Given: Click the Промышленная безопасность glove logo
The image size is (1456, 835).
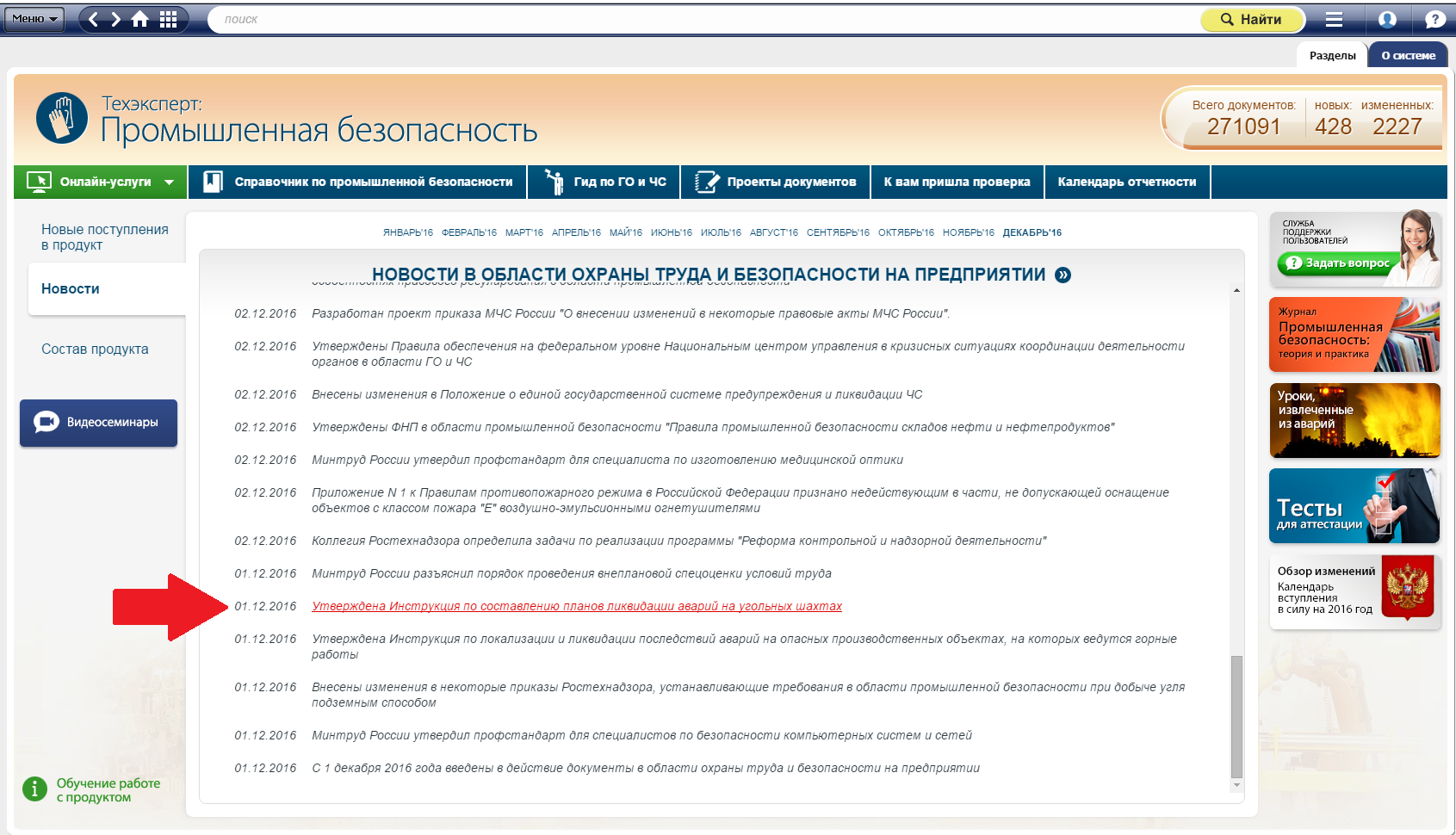Looking at the screenshot, I should [62, 118].
